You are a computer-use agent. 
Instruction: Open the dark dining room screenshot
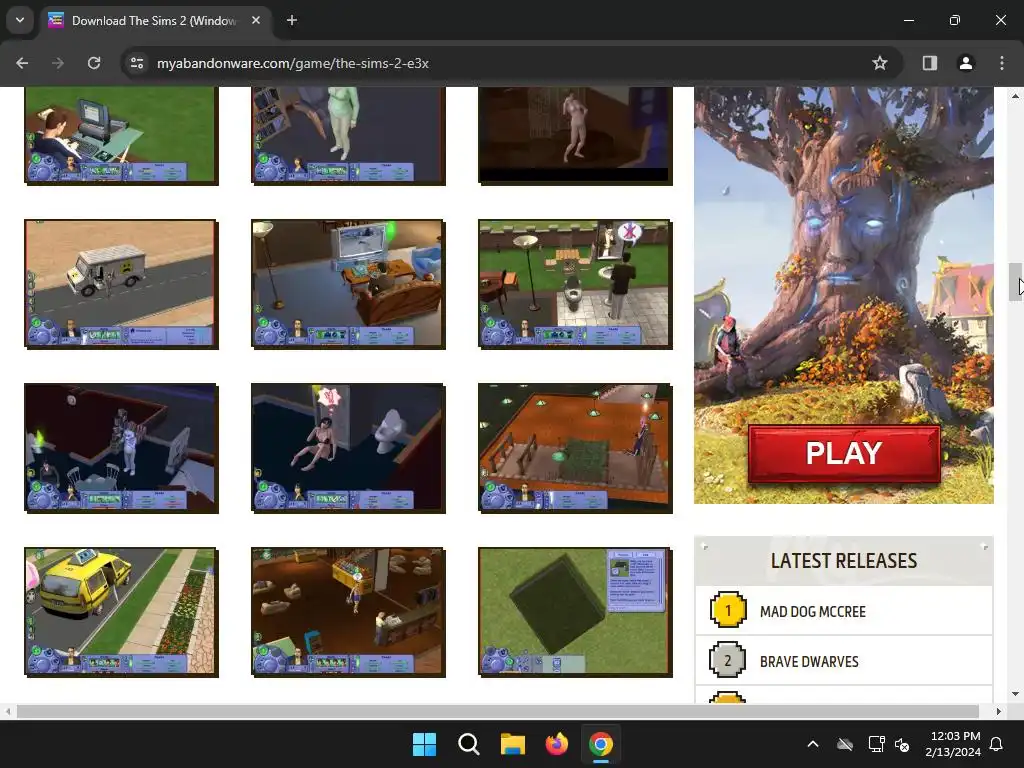tap(121, 448)
